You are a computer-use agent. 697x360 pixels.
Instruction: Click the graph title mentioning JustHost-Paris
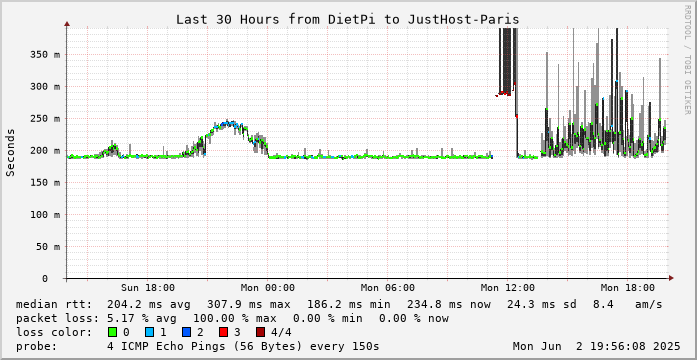[348, 20]
